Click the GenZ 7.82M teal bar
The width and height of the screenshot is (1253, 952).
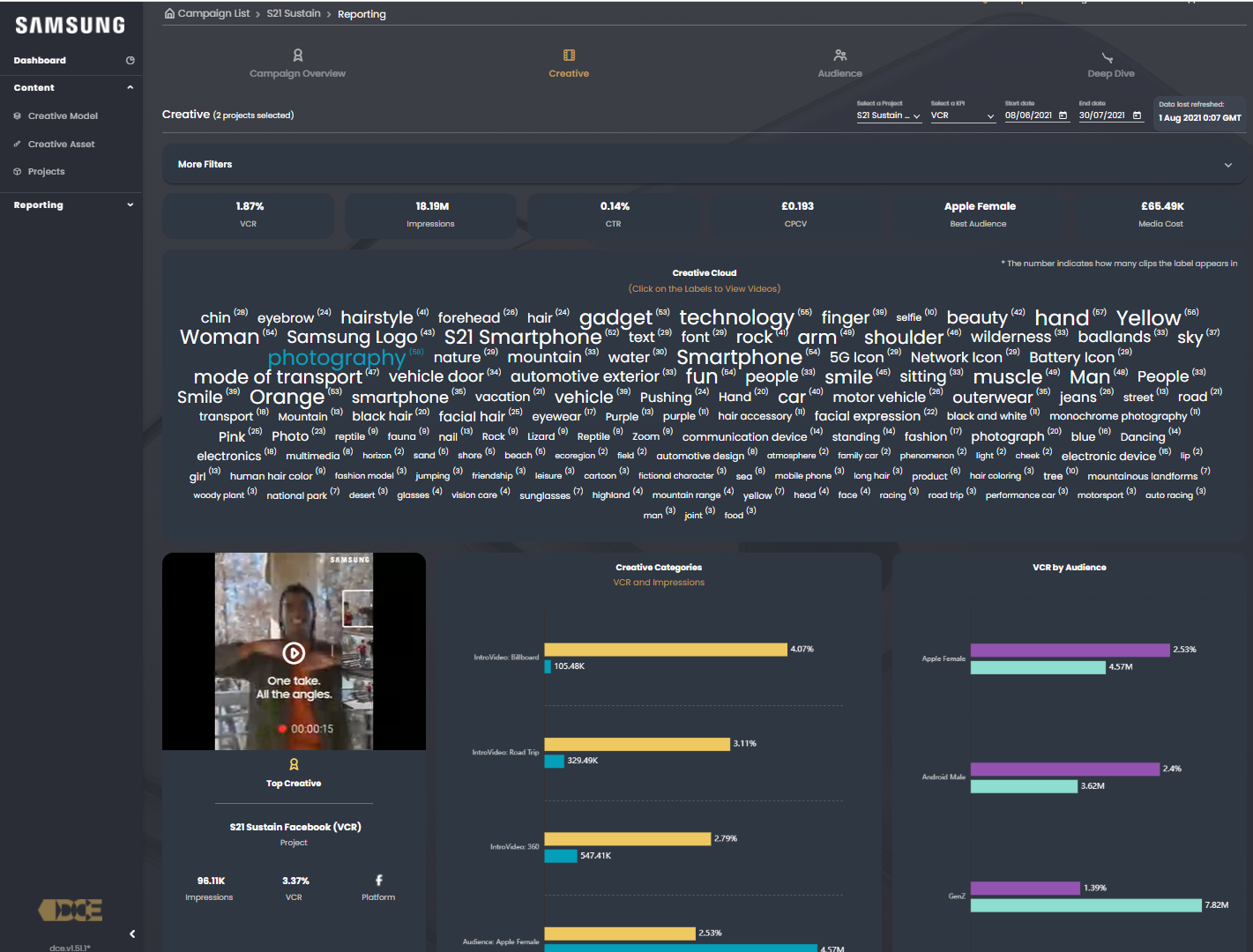(x=1086, y=905)
